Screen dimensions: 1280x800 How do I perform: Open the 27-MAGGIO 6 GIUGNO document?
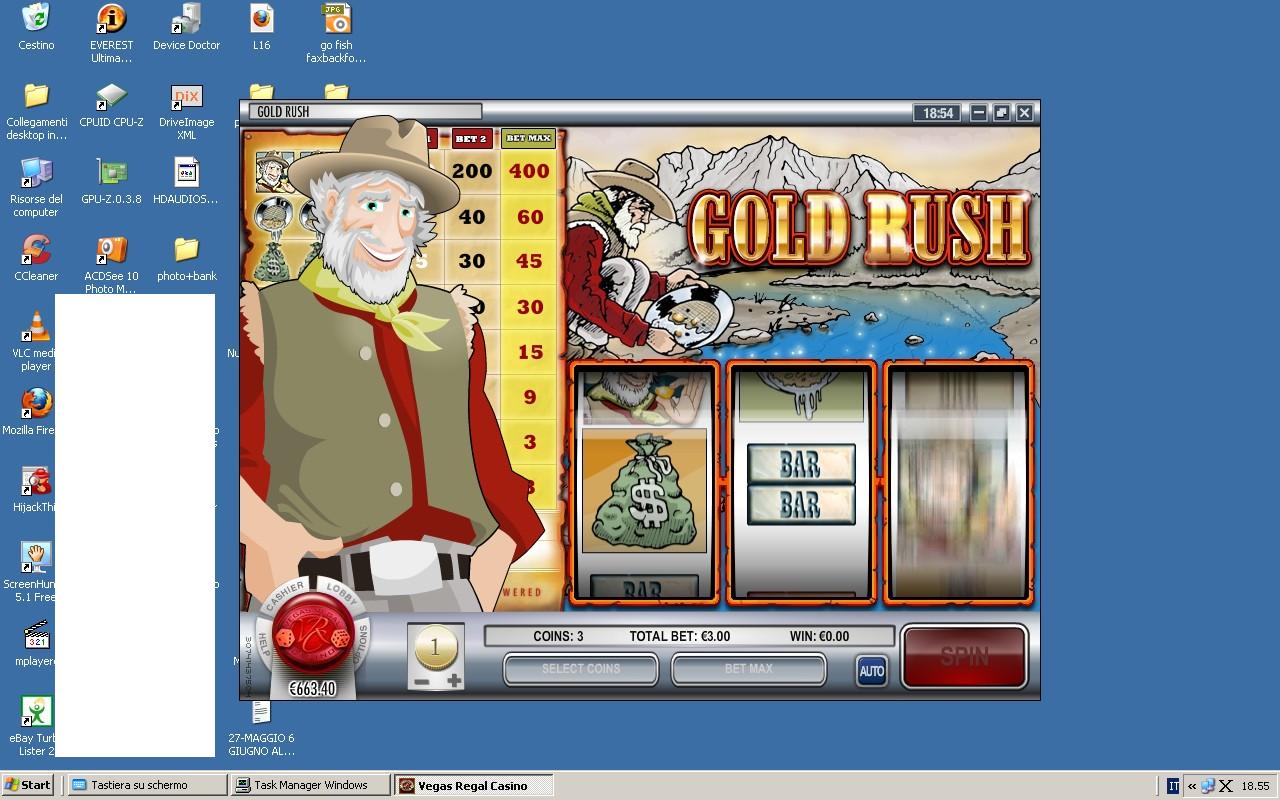pyautogui.click(x=261, y=728)
